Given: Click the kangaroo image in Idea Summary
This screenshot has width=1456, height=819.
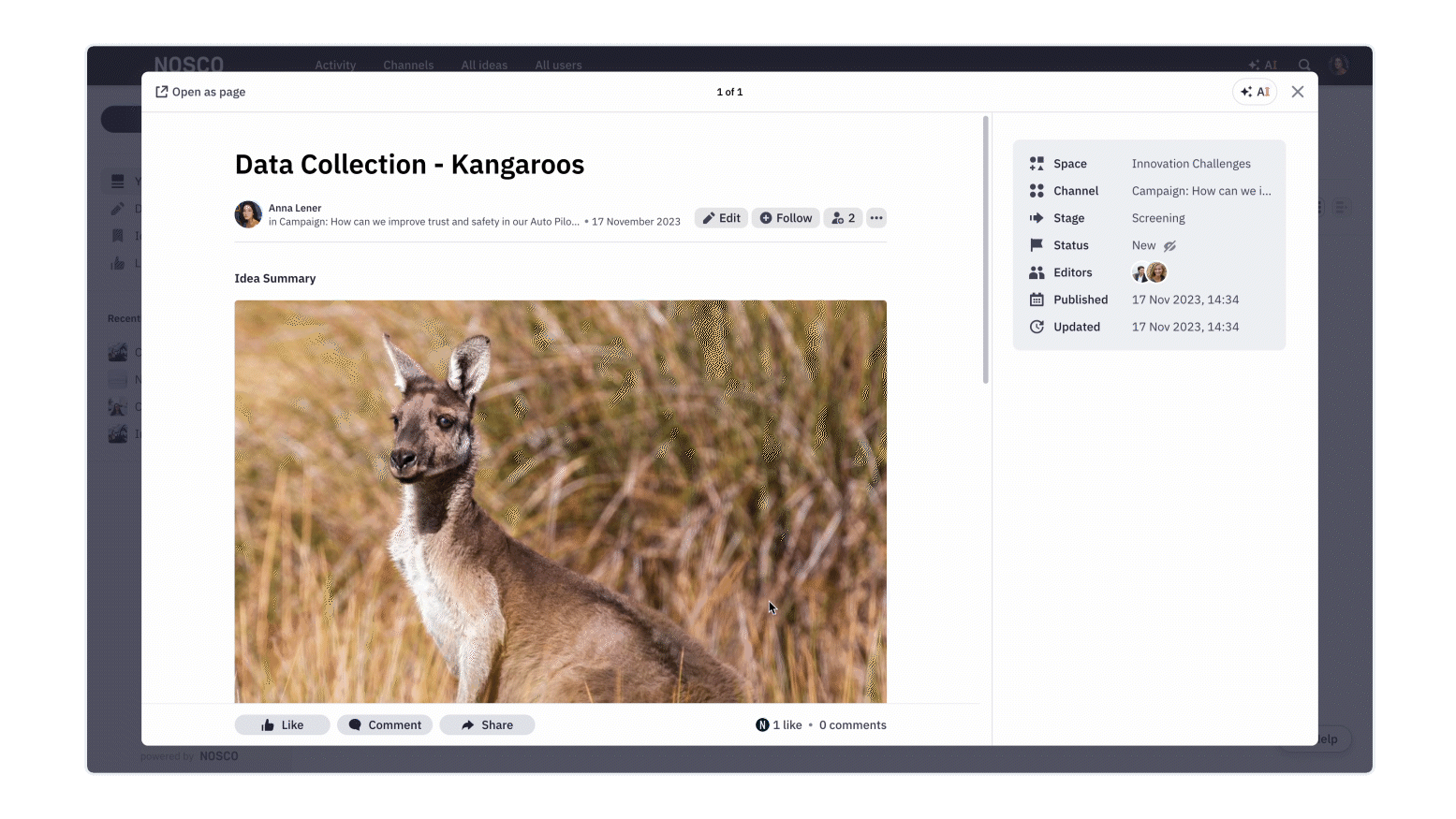Looking at the screenshot, I should pyautogui.click(x=560, y=501).
